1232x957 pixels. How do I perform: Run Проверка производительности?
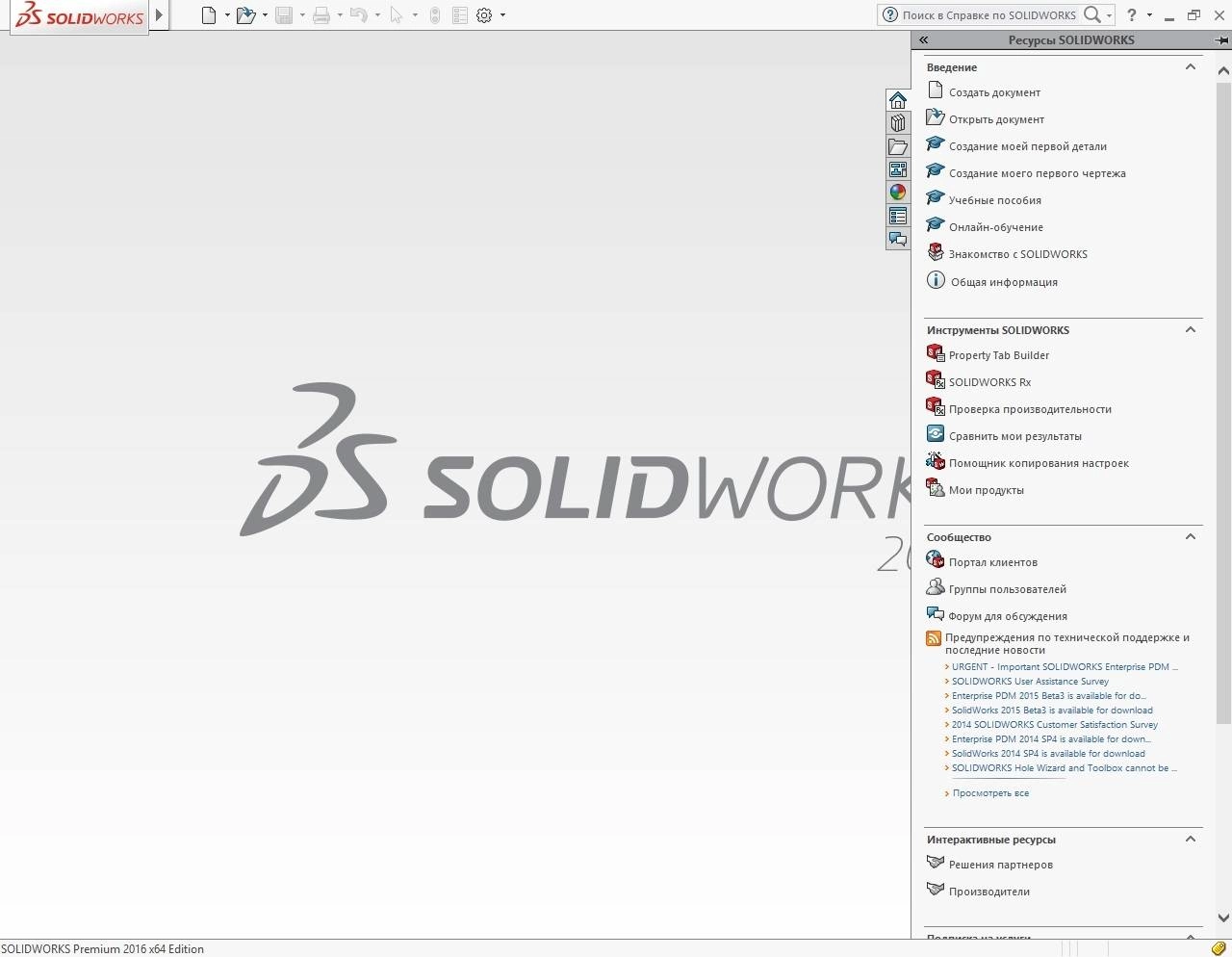point(1030,409)
